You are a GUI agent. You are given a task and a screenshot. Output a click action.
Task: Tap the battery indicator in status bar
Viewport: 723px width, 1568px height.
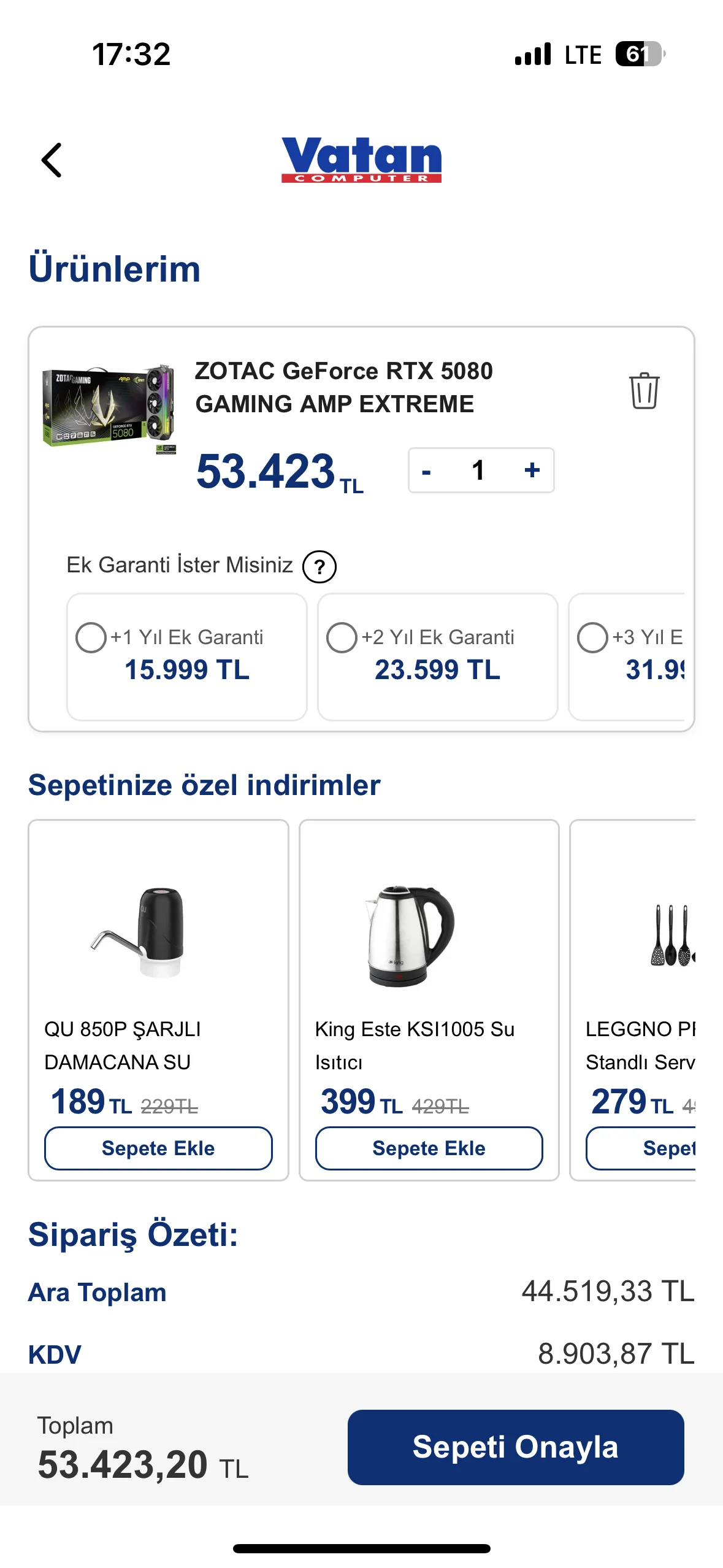640,54
